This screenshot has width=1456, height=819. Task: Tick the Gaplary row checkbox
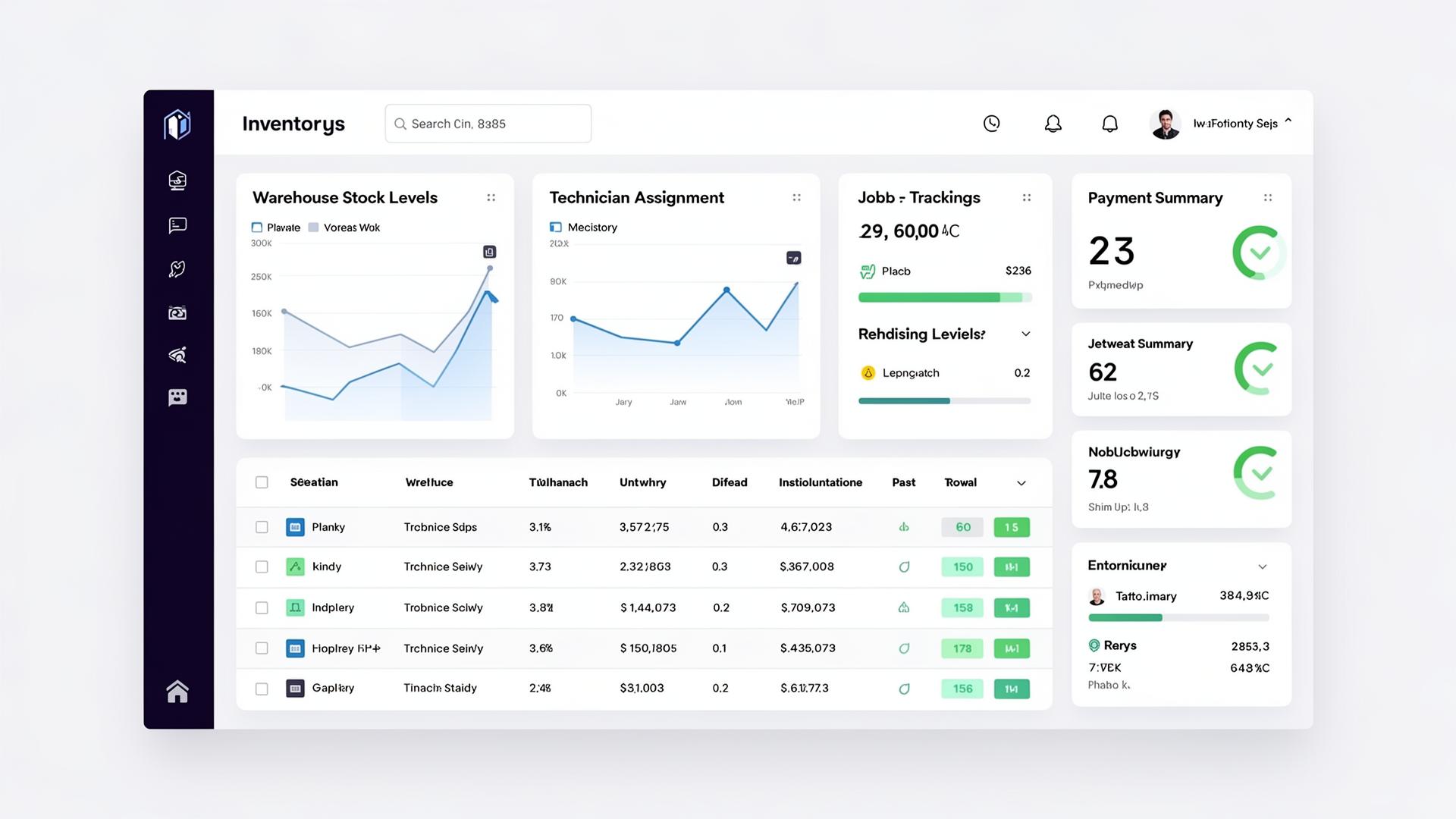point(262,689)
